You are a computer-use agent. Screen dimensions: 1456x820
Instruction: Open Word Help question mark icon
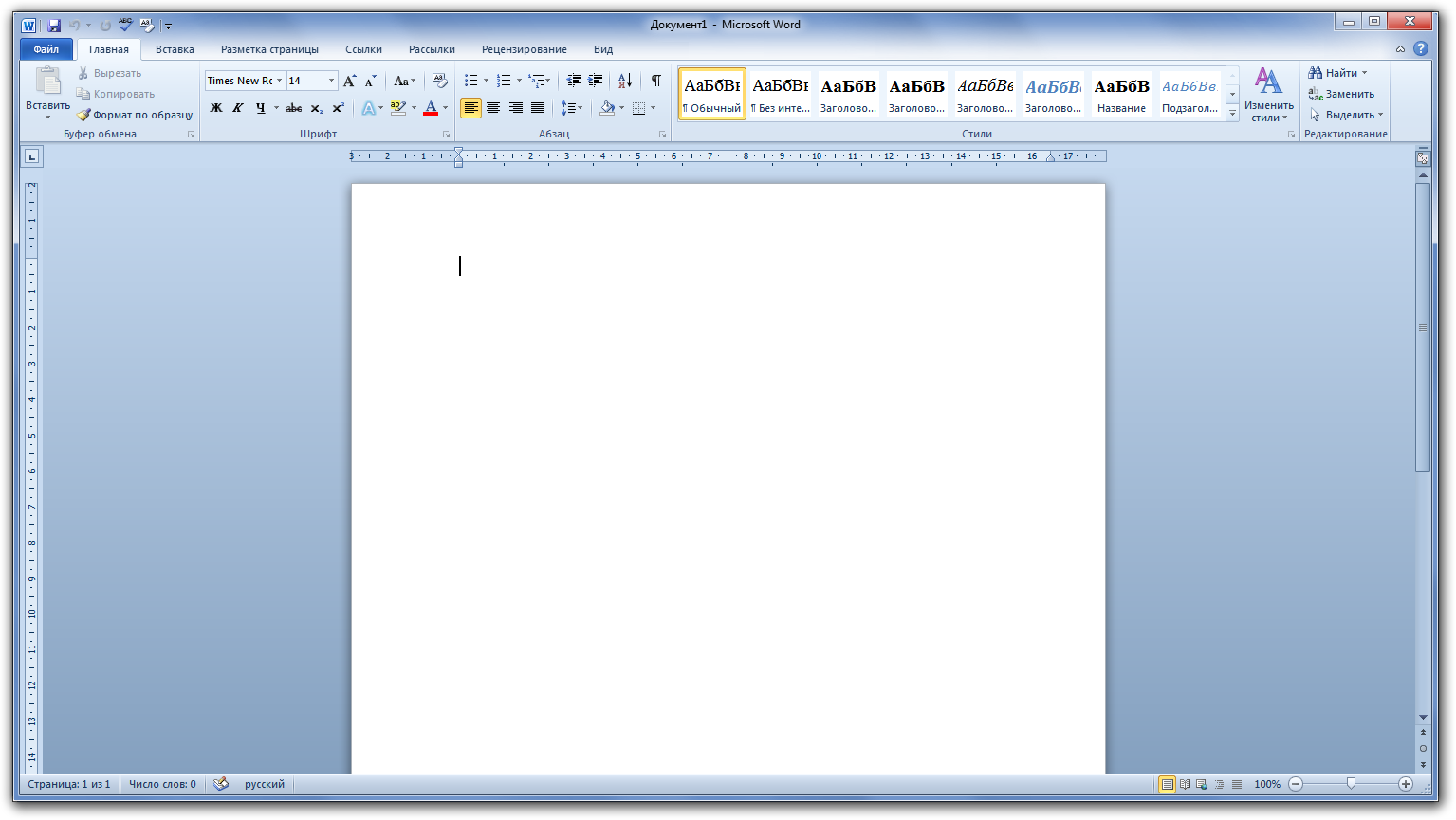click(x=1420, y=48)
